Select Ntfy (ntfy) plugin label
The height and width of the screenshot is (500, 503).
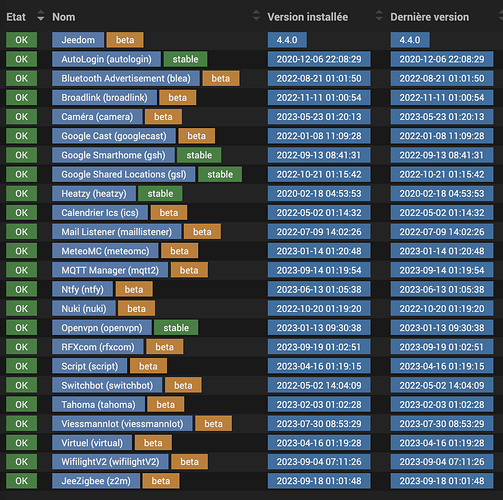[82, 289]
